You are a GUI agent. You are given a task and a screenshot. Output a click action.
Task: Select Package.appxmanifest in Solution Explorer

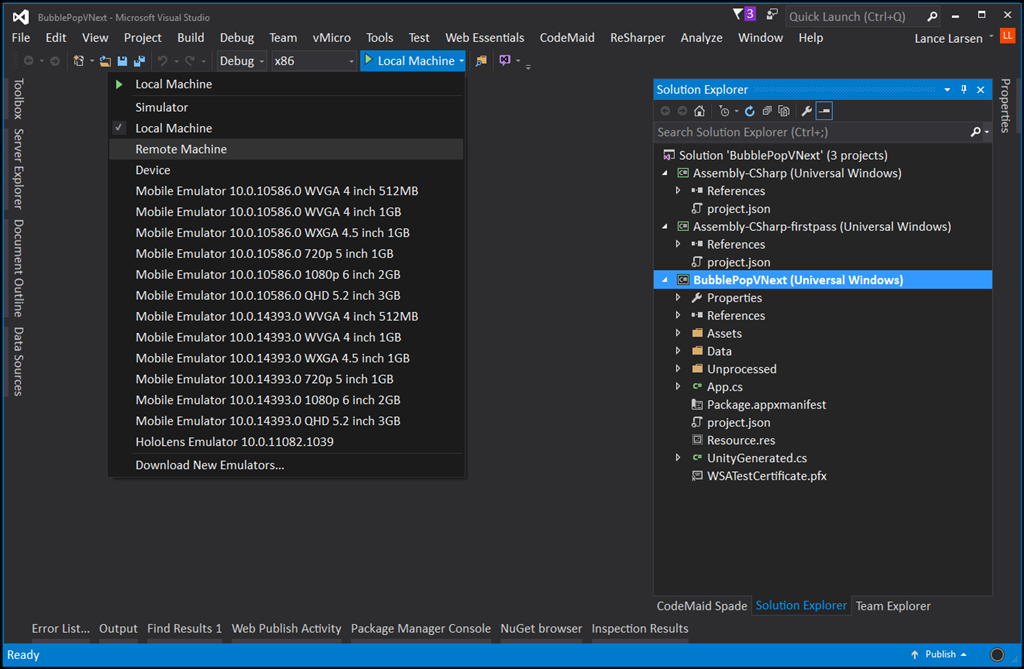(766, 404)
